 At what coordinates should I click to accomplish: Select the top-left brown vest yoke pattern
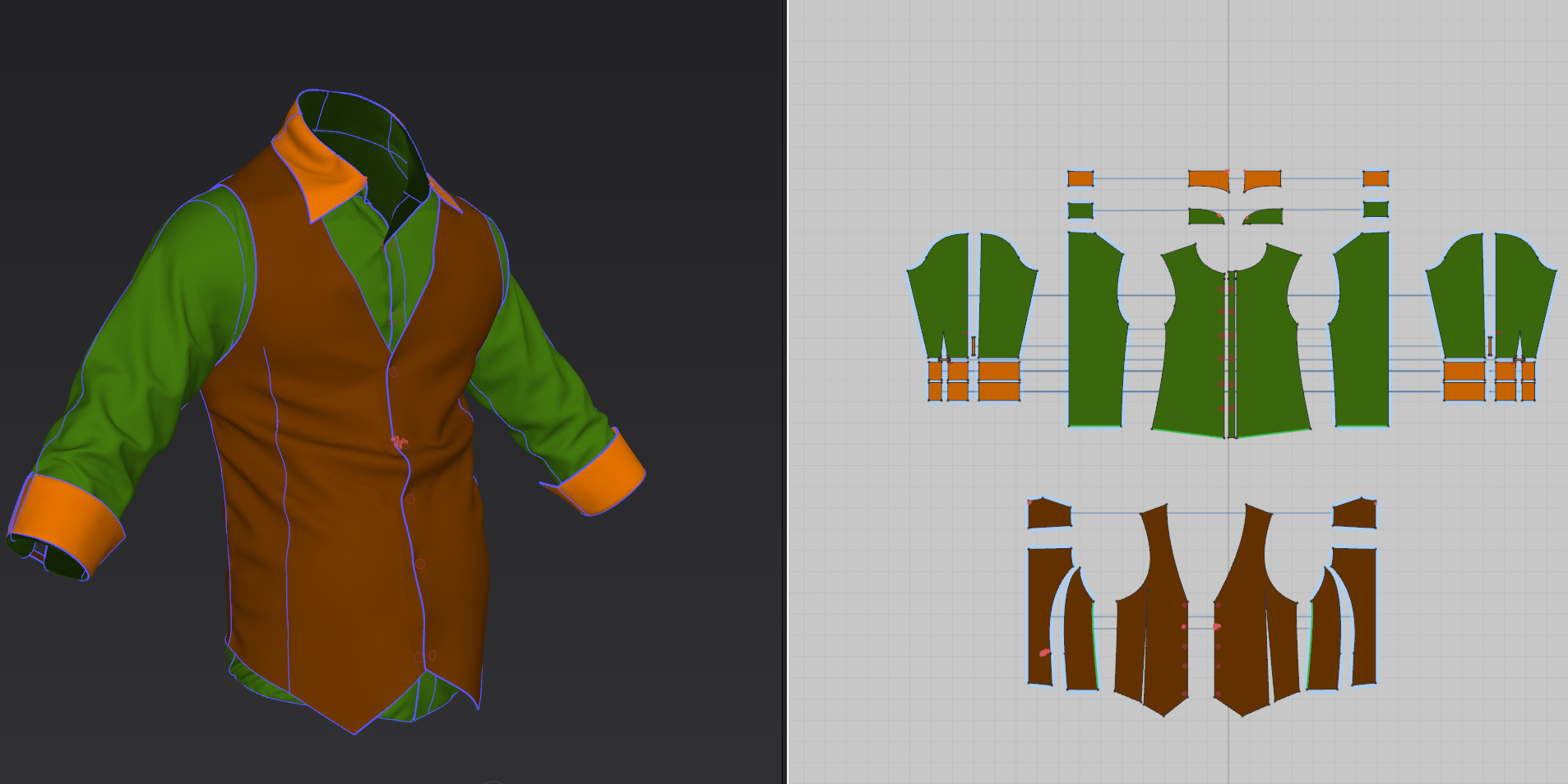[1049, 513]
